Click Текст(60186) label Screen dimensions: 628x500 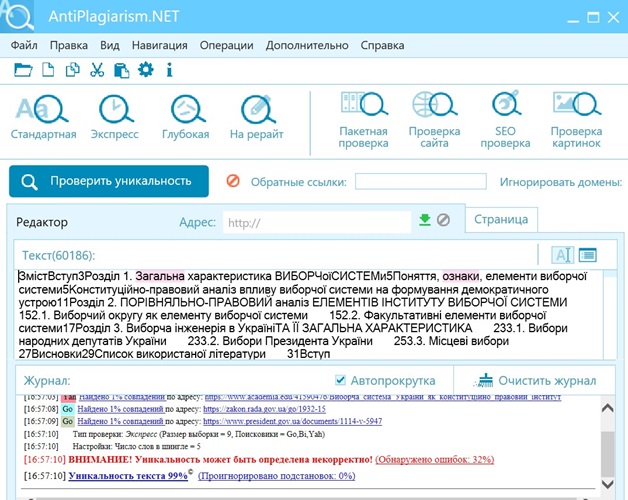coord(58,255)
